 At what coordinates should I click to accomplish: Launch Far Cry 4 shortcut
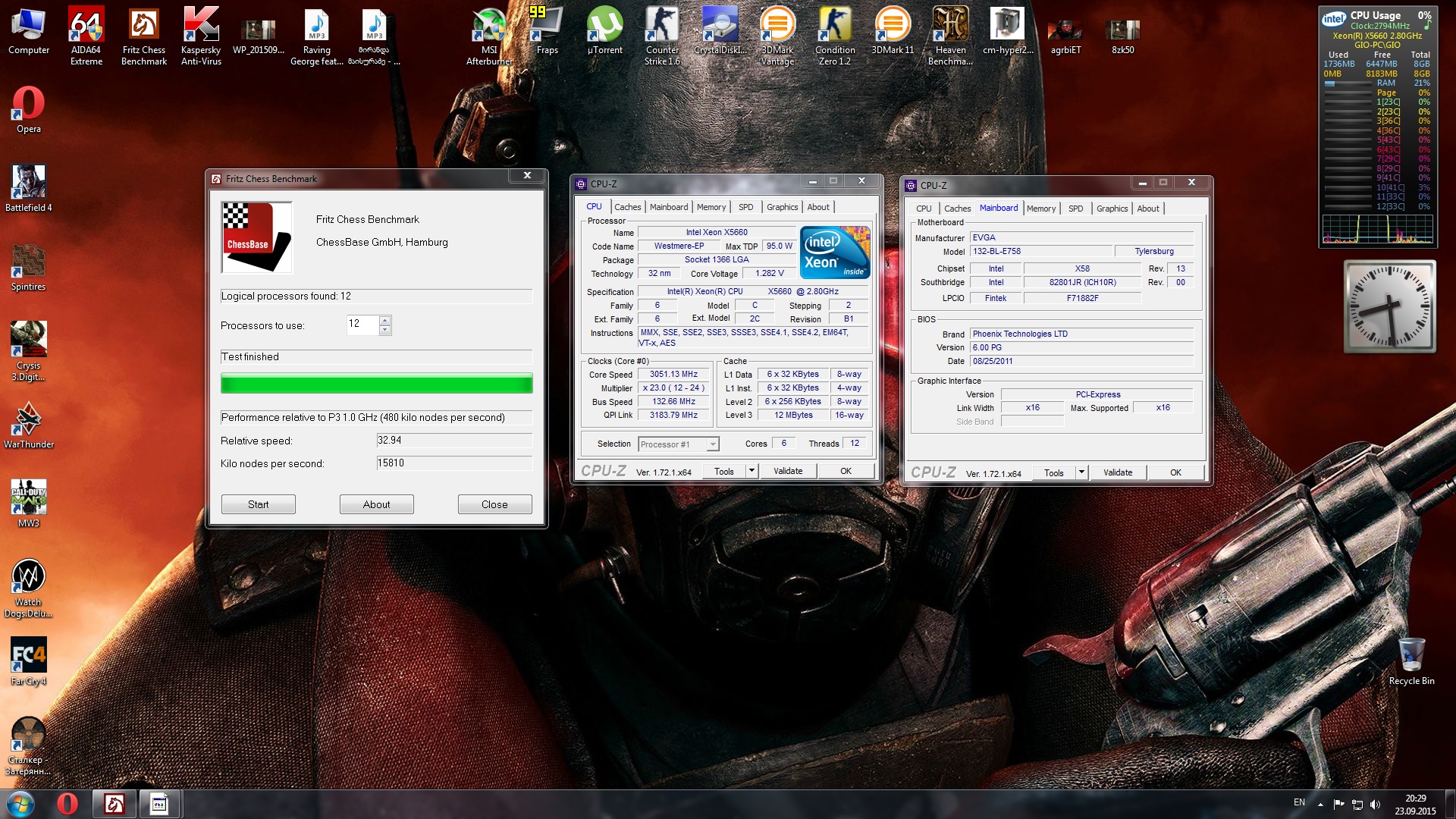29,662
